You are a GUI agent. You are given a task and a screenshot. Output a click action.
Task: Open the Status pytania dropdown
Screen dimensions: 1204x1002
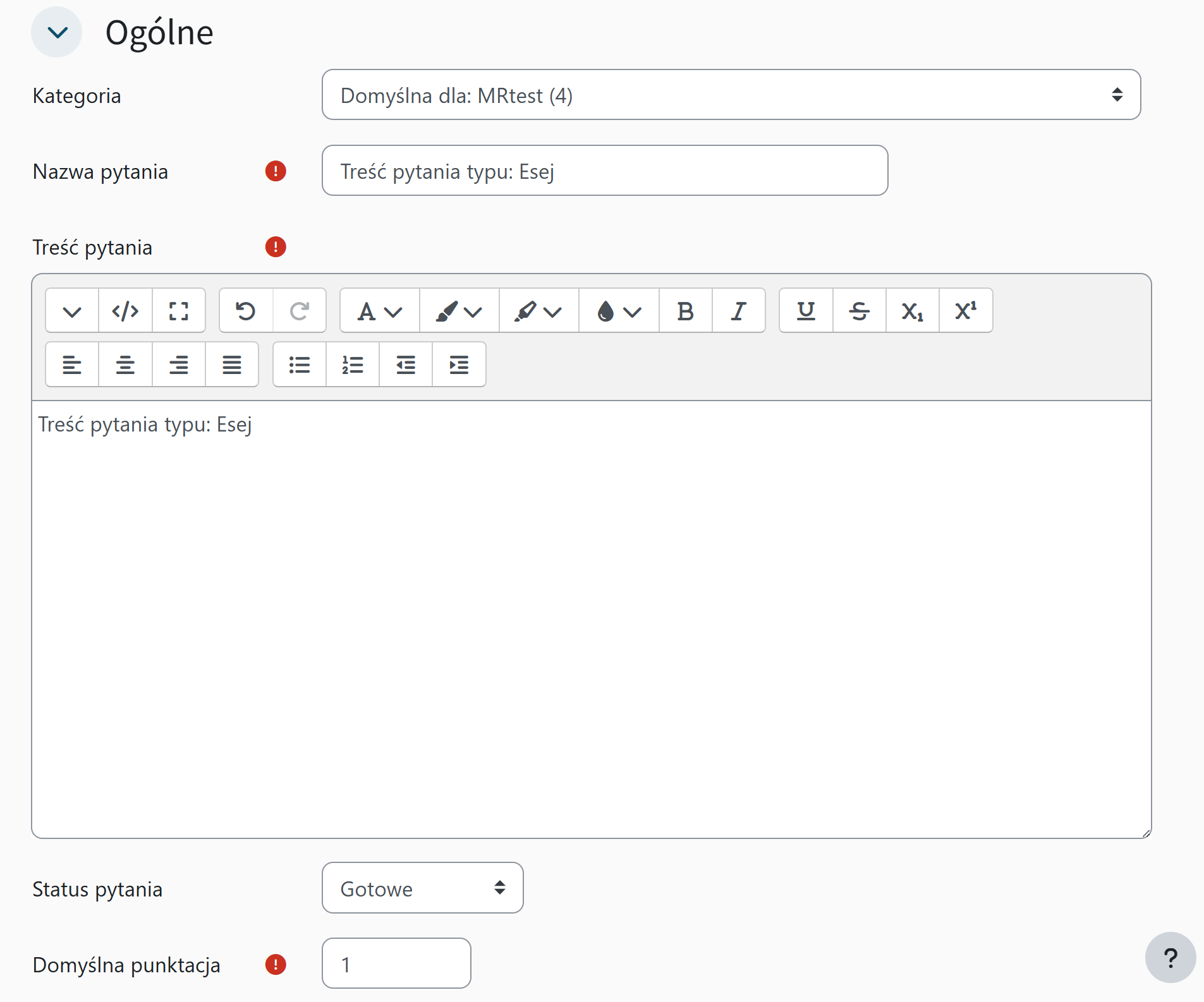(422, 888)
